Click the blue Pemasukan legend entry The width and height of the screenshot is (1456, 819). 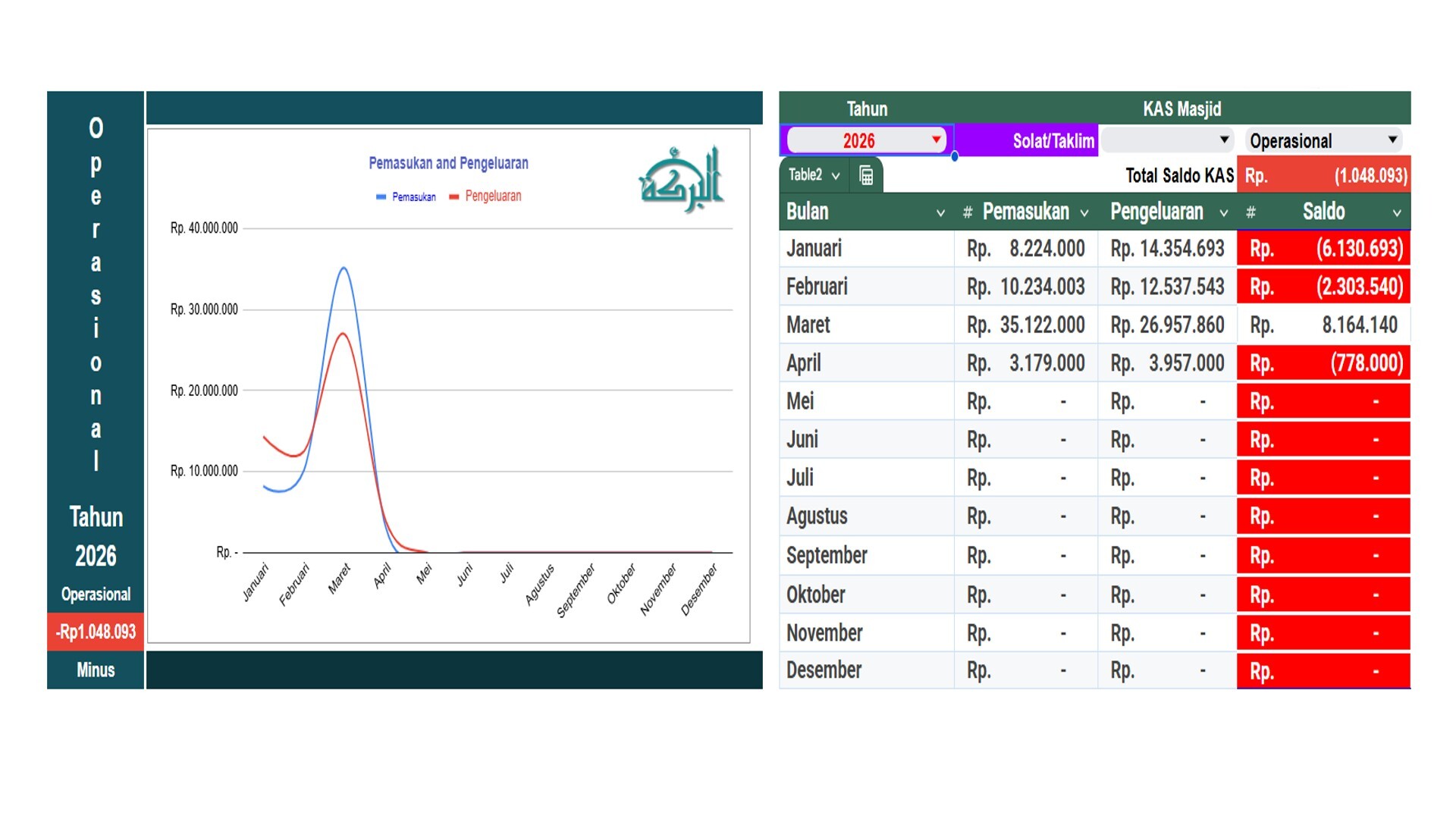tap(406, 197)
